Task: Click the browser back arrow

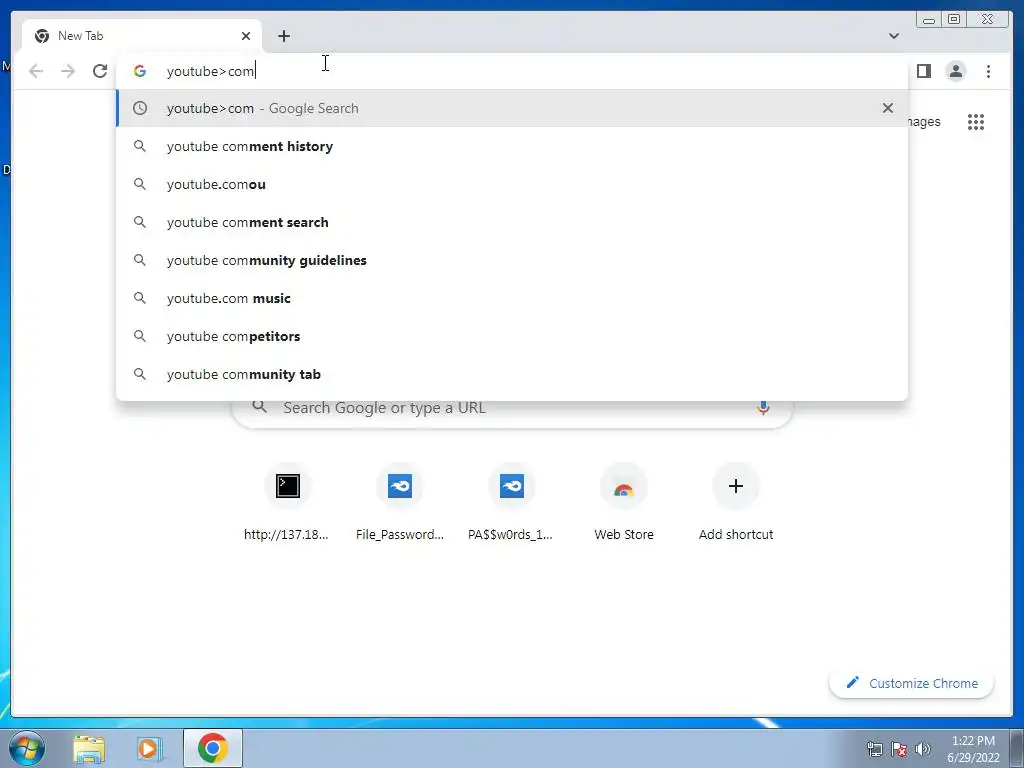Action: point(36,71)
